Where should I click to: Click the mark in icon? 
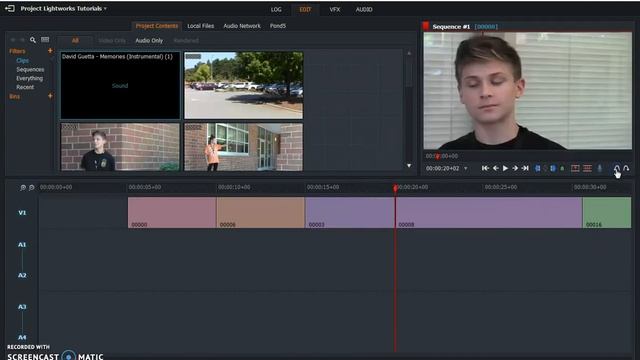coord(538,168)
